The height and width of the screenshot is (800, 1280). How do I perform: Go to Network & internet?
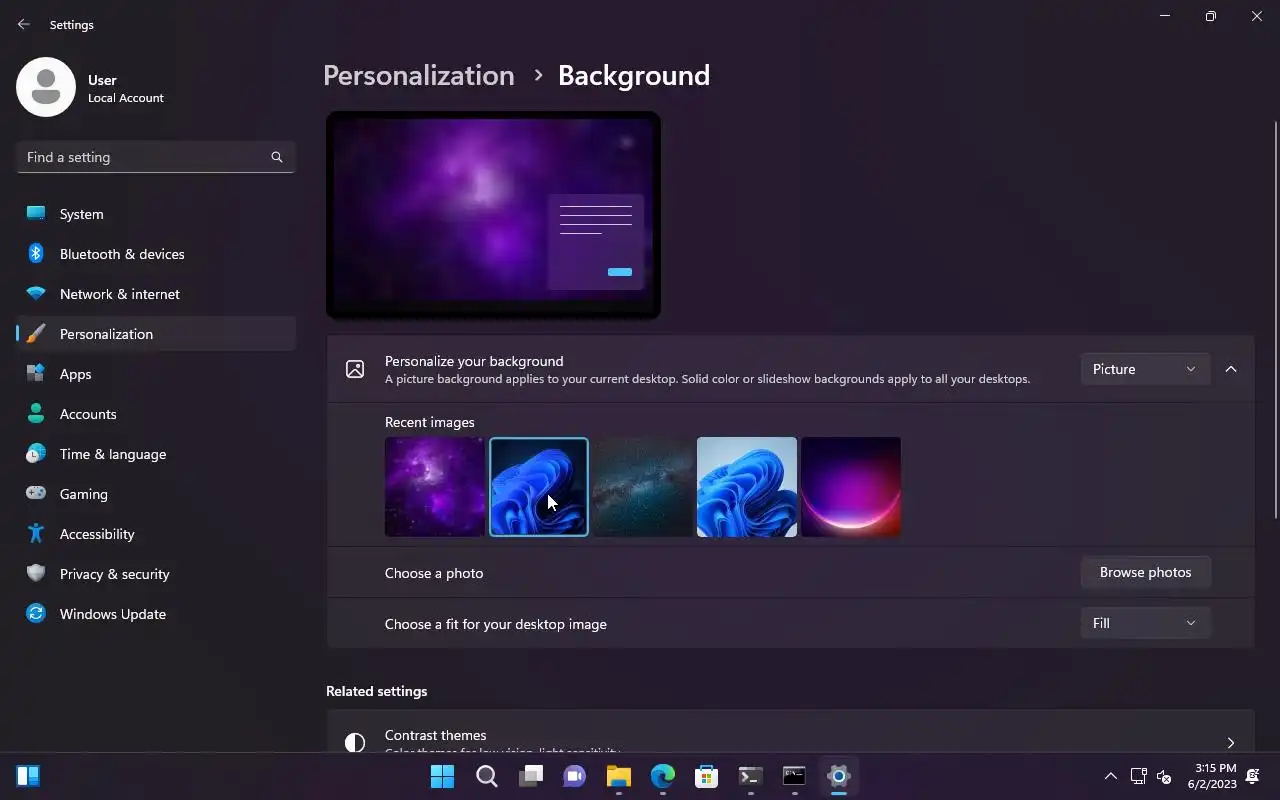(156, 294)
